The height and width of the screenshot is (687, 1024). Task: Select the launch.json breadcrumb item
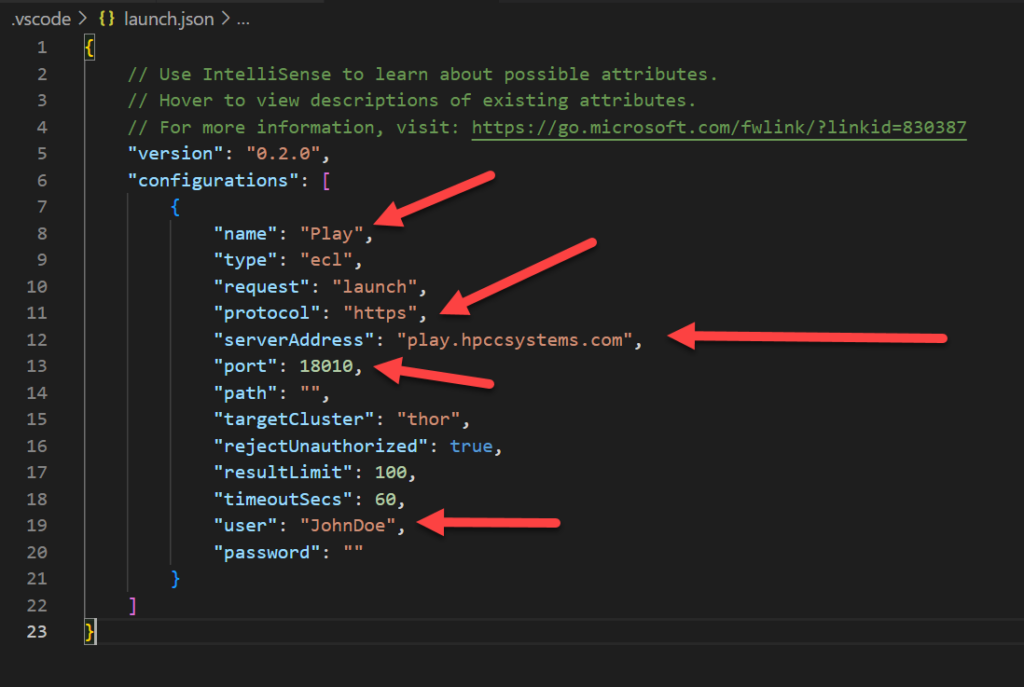tap(168, 19)
